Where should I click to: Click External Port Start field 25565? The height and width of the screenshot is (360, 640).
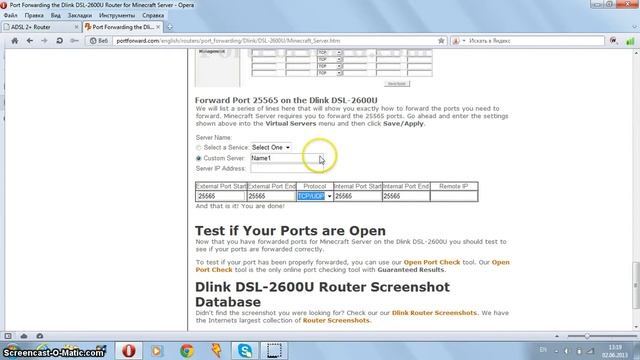[x=221, y=196]
